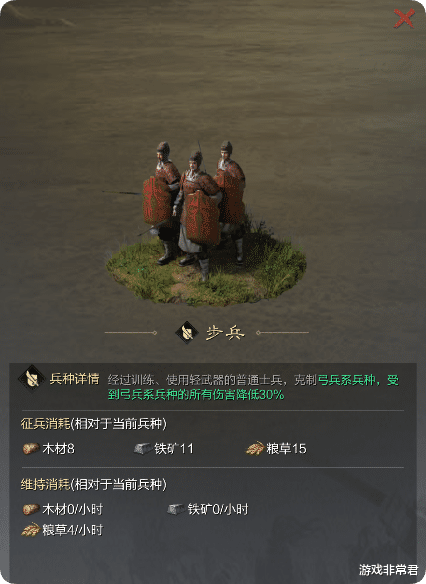426x584 pixels.
Task: Click the iron ore icon in 征兵消耗
Action: click(x=143, y=448)
